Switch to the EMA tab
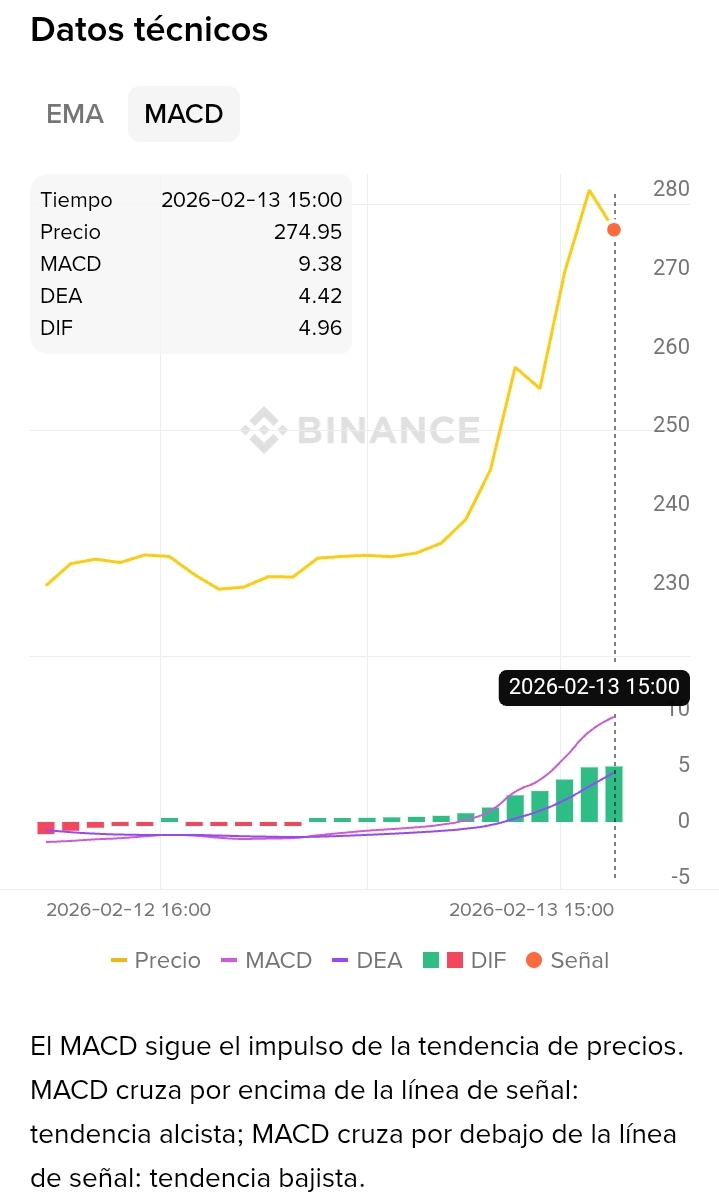This screenshot has height=1196, width=719. (x=75, y=114)
